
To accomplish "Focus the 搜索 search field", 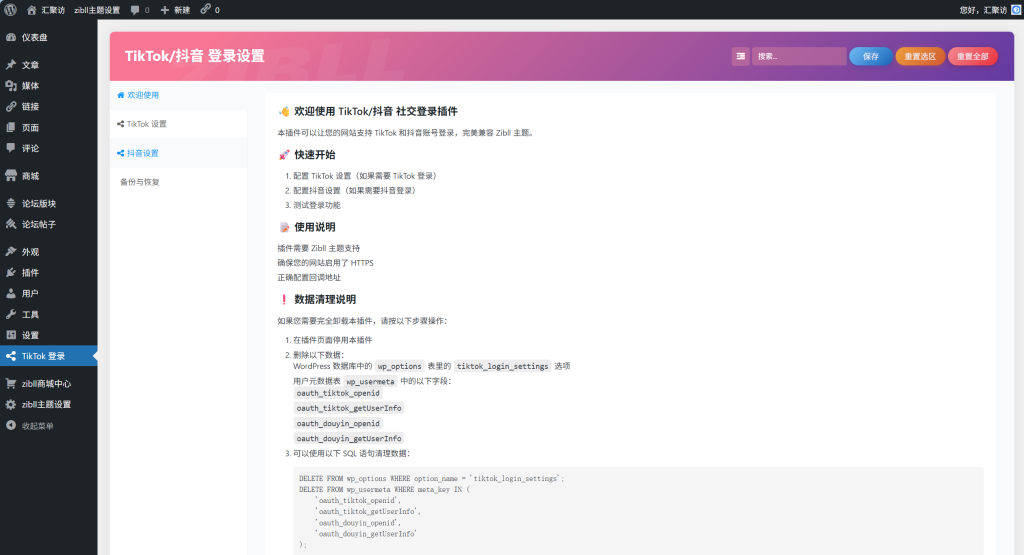I will [799, 56].
